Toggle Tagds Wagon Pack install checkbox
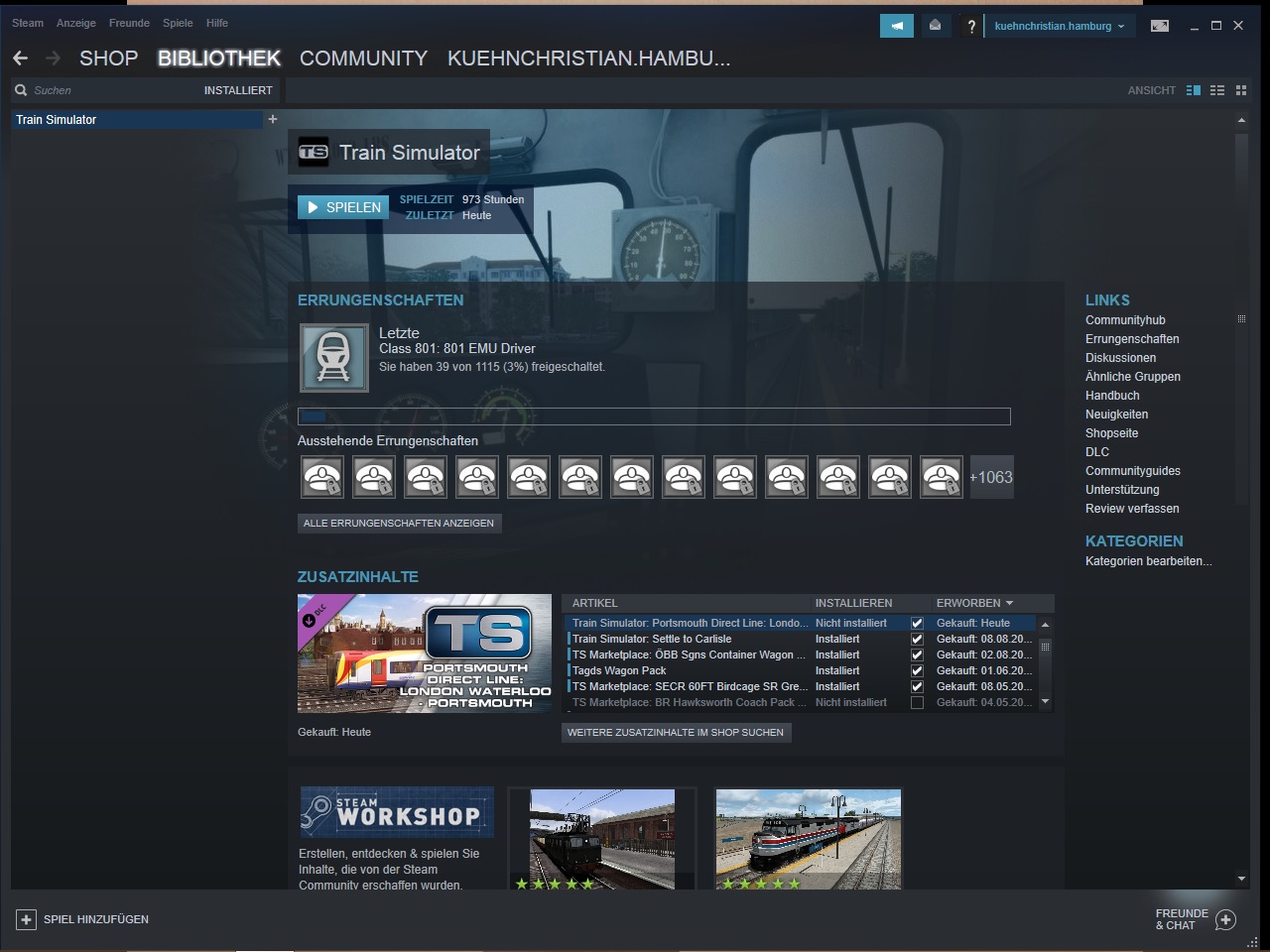Screen dimensions: 1270x952 tap(917, 670)
